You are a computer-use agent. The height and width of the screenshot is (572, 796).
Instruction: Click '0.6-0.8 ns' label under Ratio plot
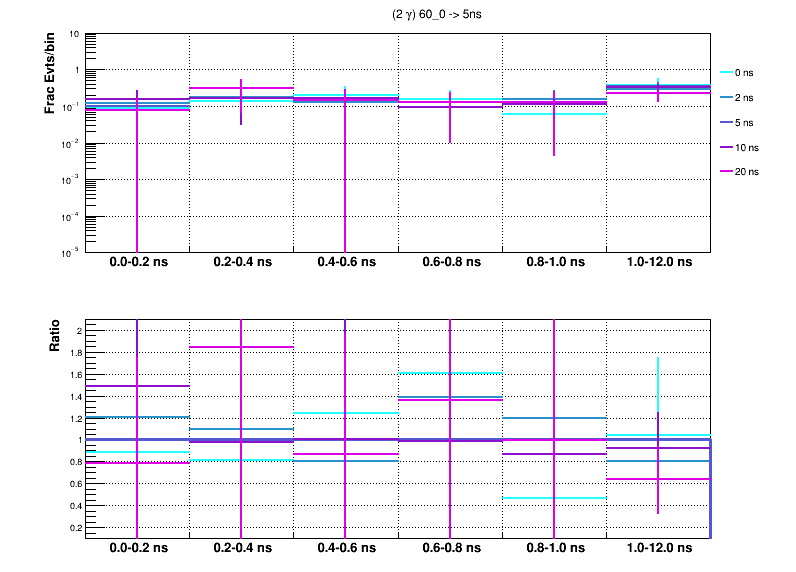click(449, 549)
